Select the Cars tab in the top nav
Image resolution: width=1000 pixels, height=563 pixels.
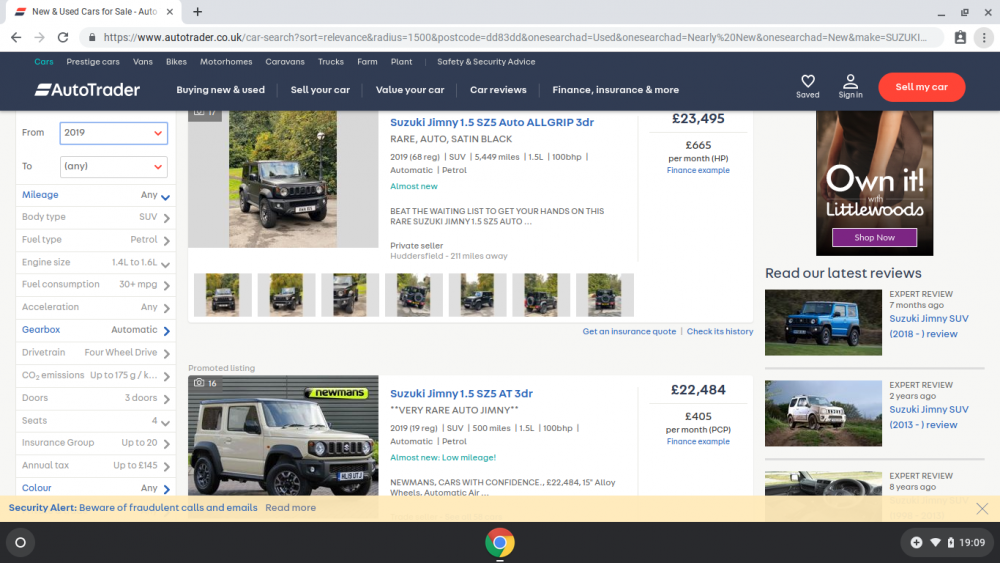point(44,62)
